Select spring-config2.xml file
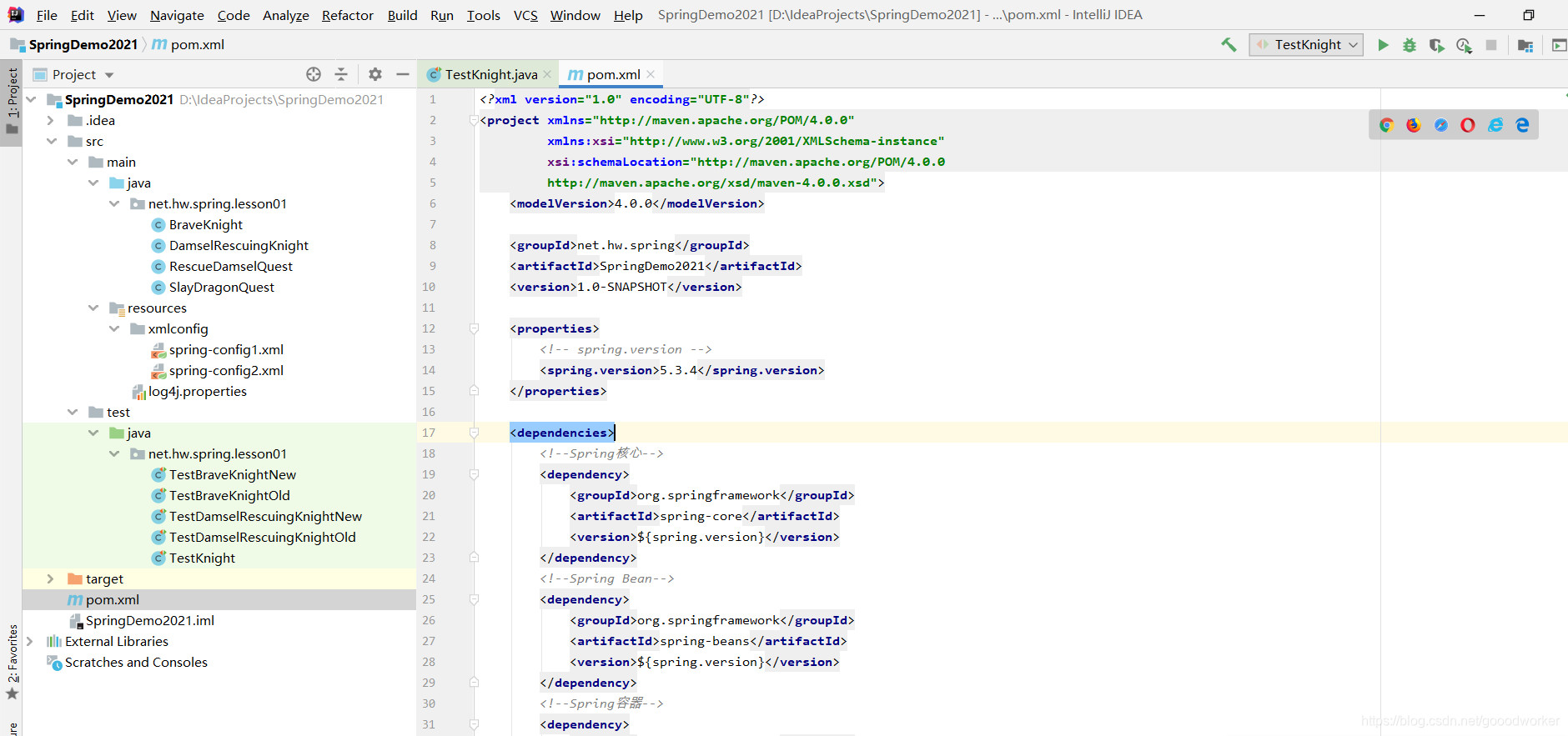This screenshot has width=1568, height=736. [x=226, y=370]
